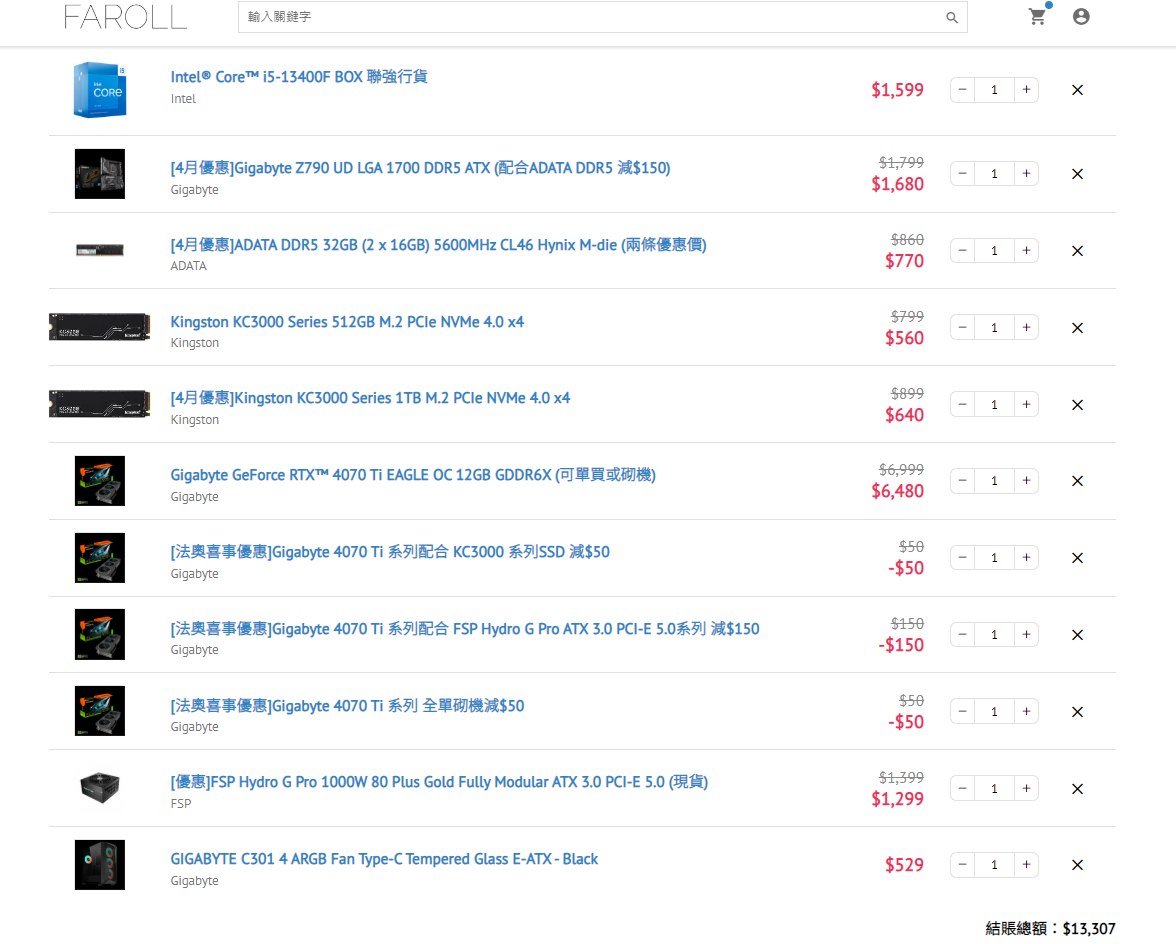Open the Kingston KC3000 1TB product page
1176x944 pixels.
pyautogui.click(x=369, y=397)
